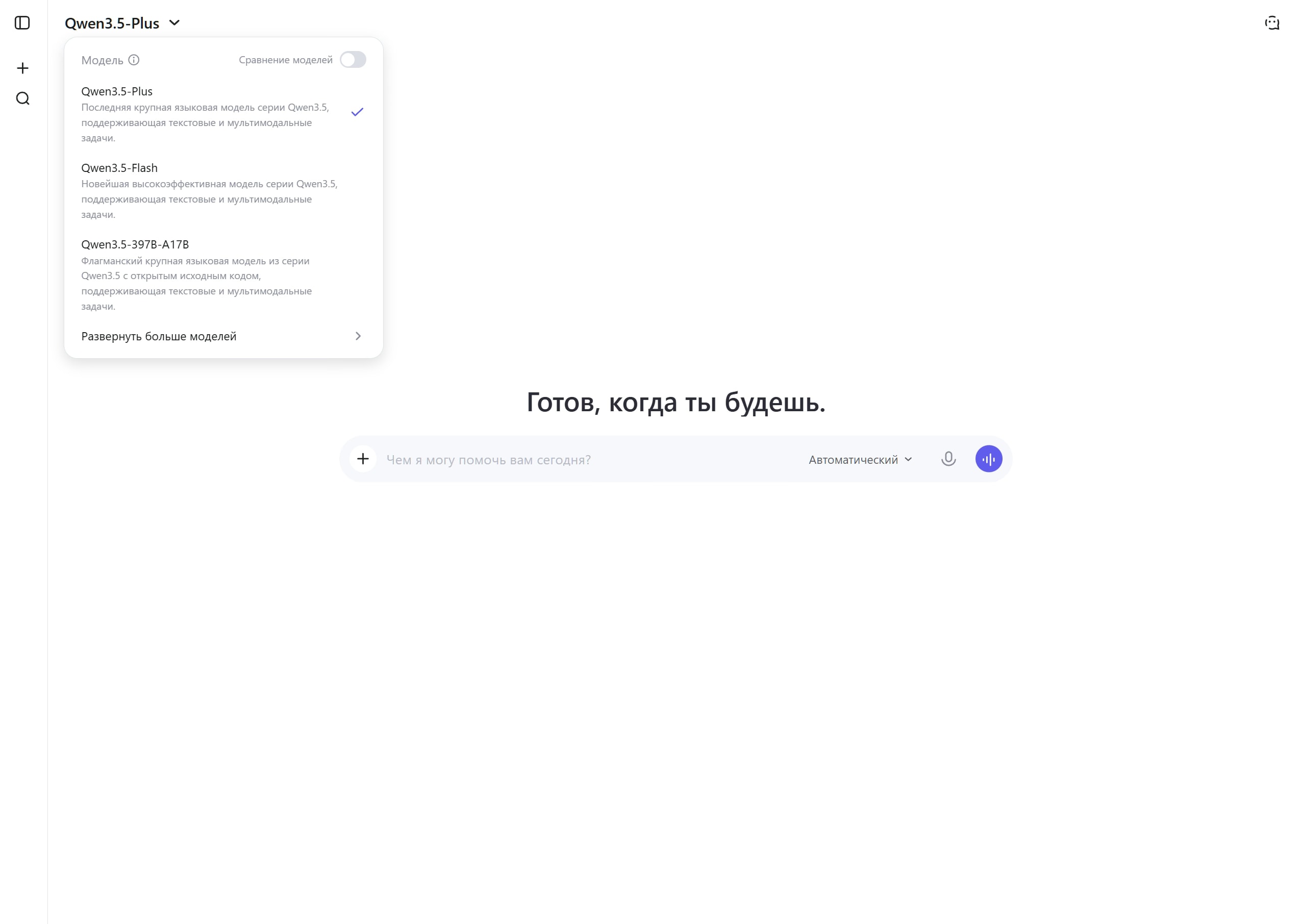This screenshot has height=924, width=1300.
Task: Start a new chat with plus icon
Action: 23,68
